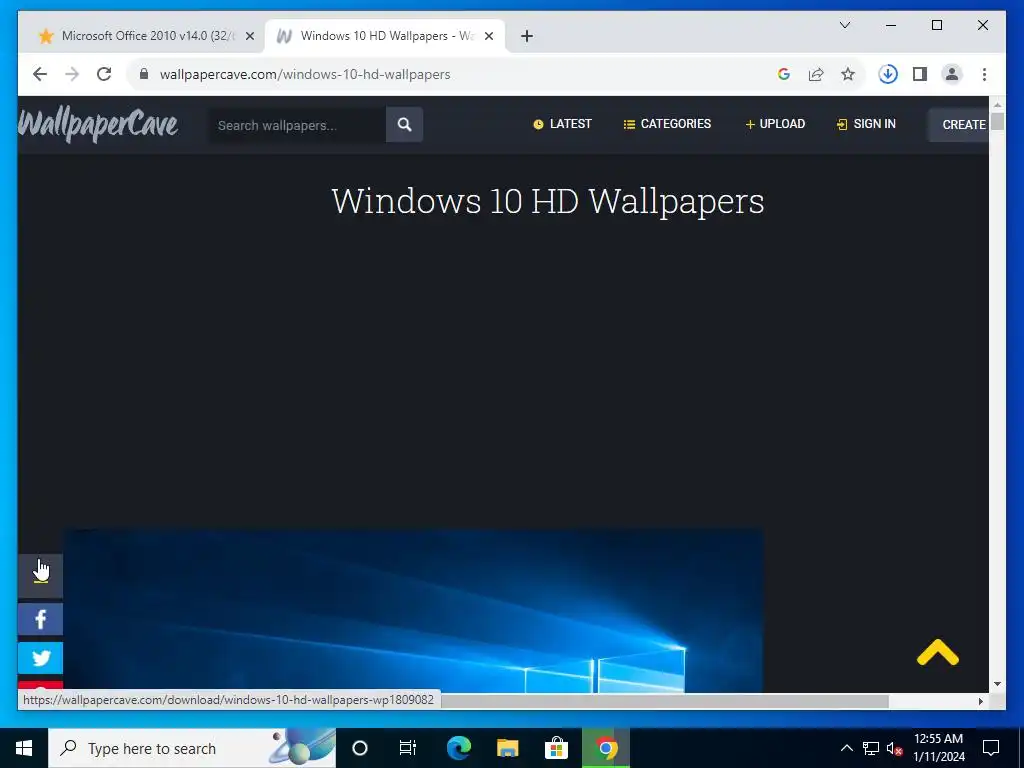Open Task View on taskbar
1024x768 pixels.
point(408,748)
